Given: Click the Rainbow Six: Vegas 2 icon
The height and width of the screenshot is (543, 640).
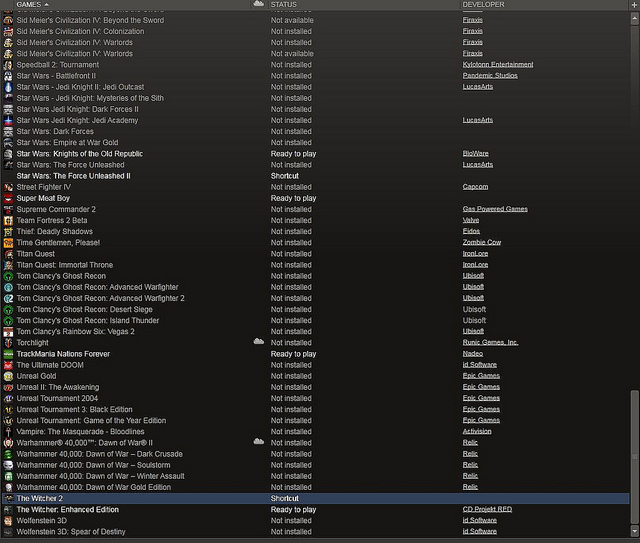Looking at the screenshot, I should pos(8,332).
